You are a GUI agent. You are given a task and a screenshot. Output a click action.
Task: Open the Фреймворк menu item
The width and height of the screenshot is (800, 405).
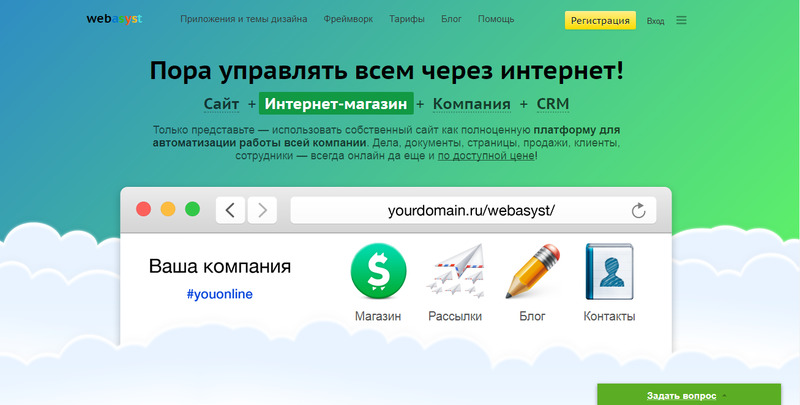pyautogui.click(x=348, y=19)
